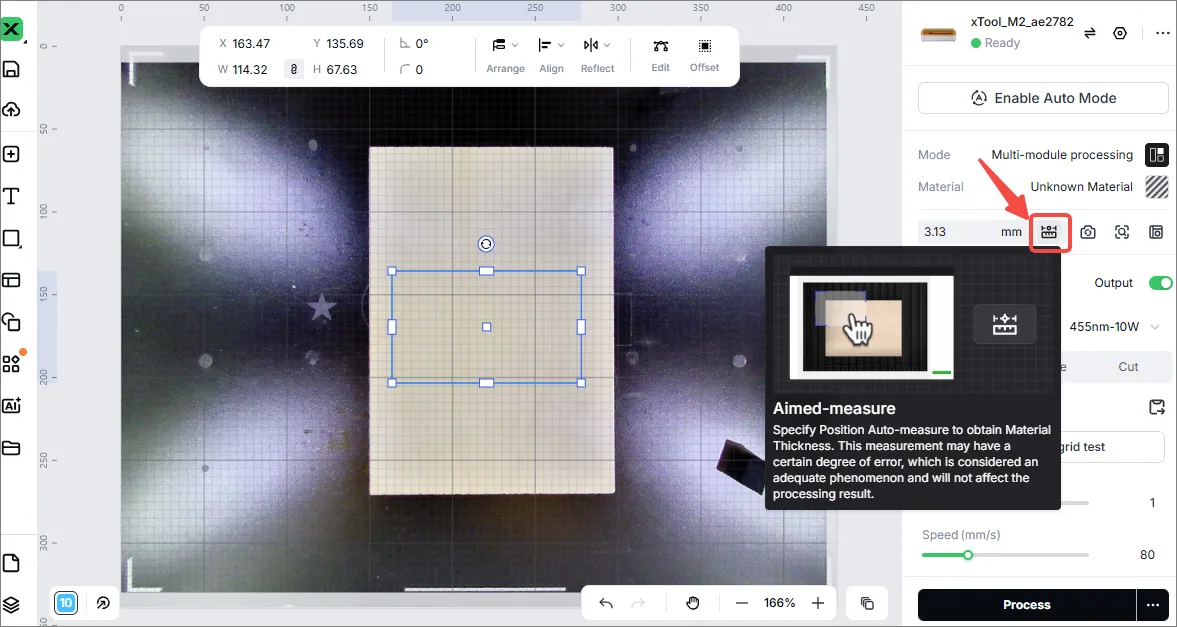This screenshot has height=627, width=1177.
Task: Click the Speed slider handle
Action: [968, 555]
